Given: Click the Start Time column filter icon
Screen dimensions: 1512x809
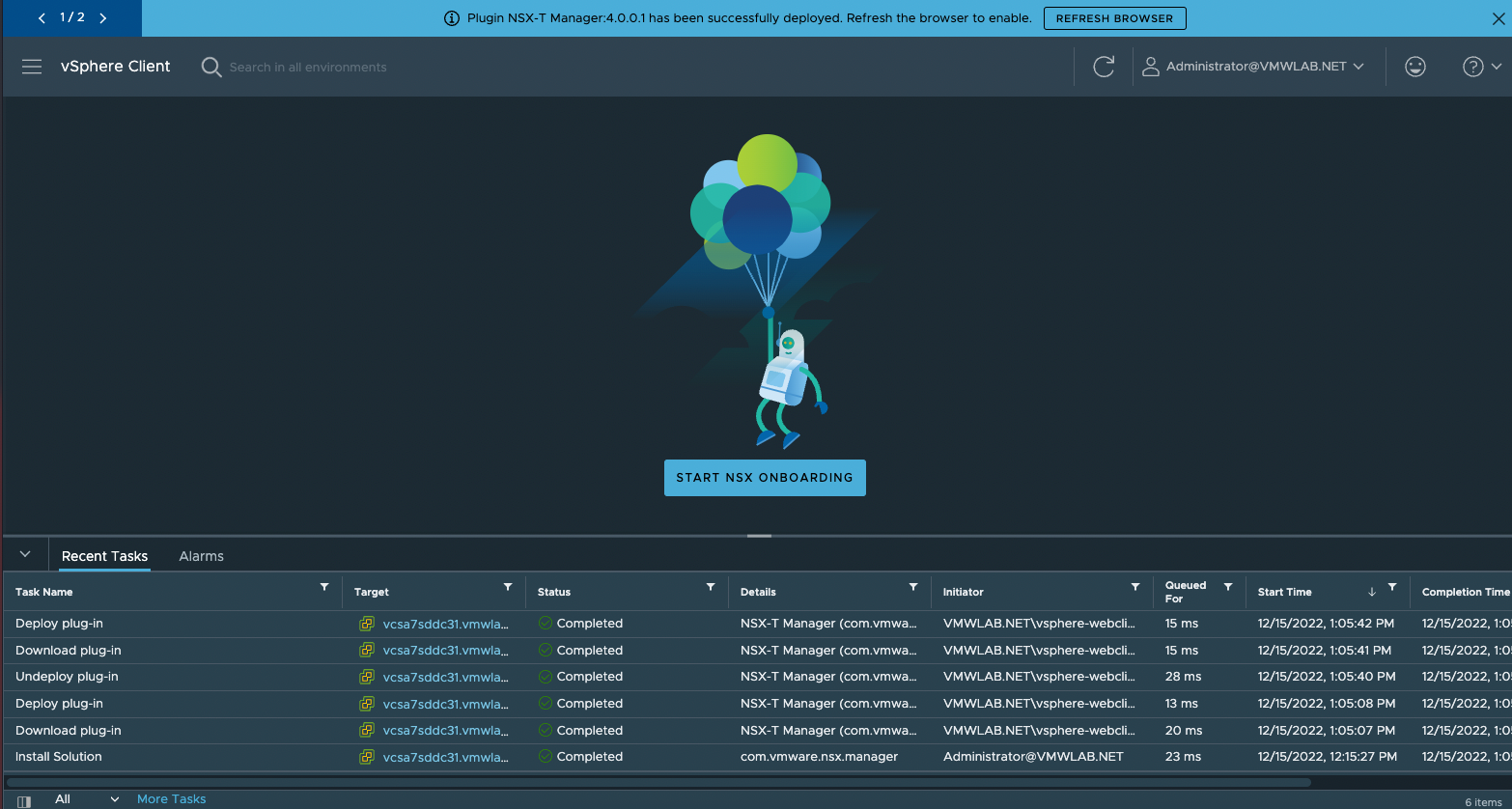Looking at the screenshot, I should [1392, 587].
